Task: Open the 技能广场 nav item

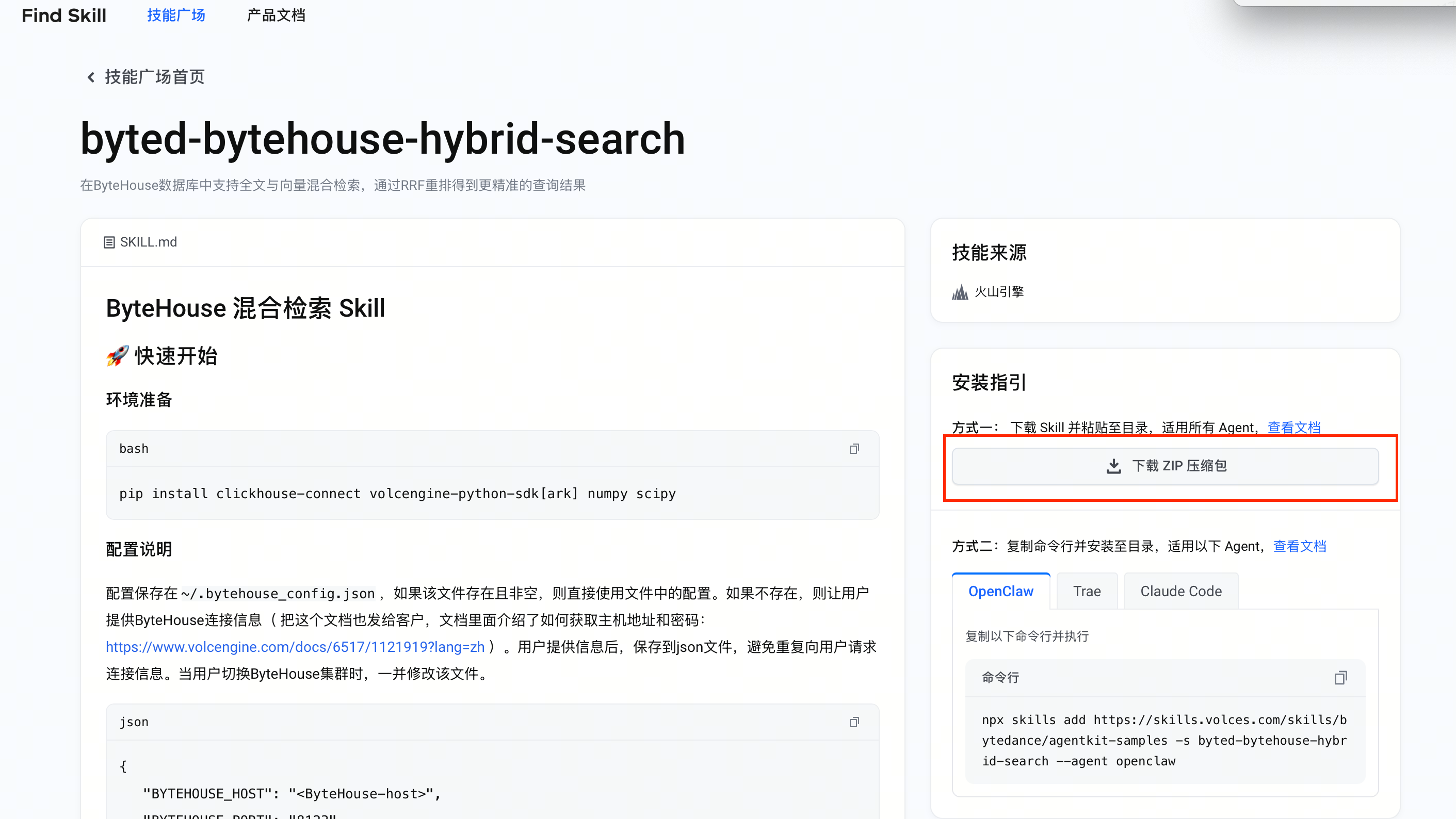Action: tap(176, 15)
